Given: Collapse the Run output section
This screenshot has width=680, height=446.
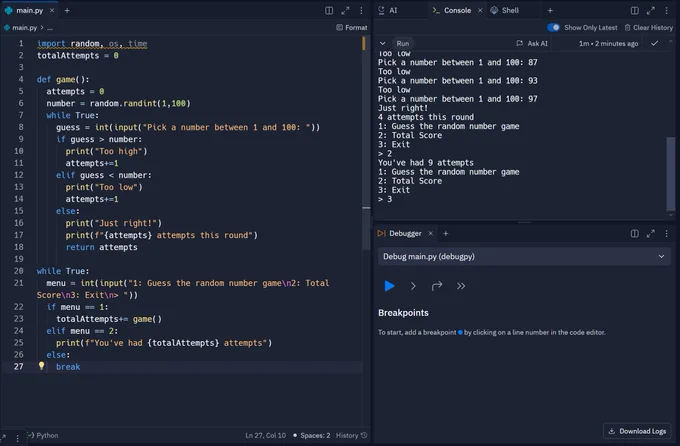Looking at the screenshot, I should (x=382, y=43).
